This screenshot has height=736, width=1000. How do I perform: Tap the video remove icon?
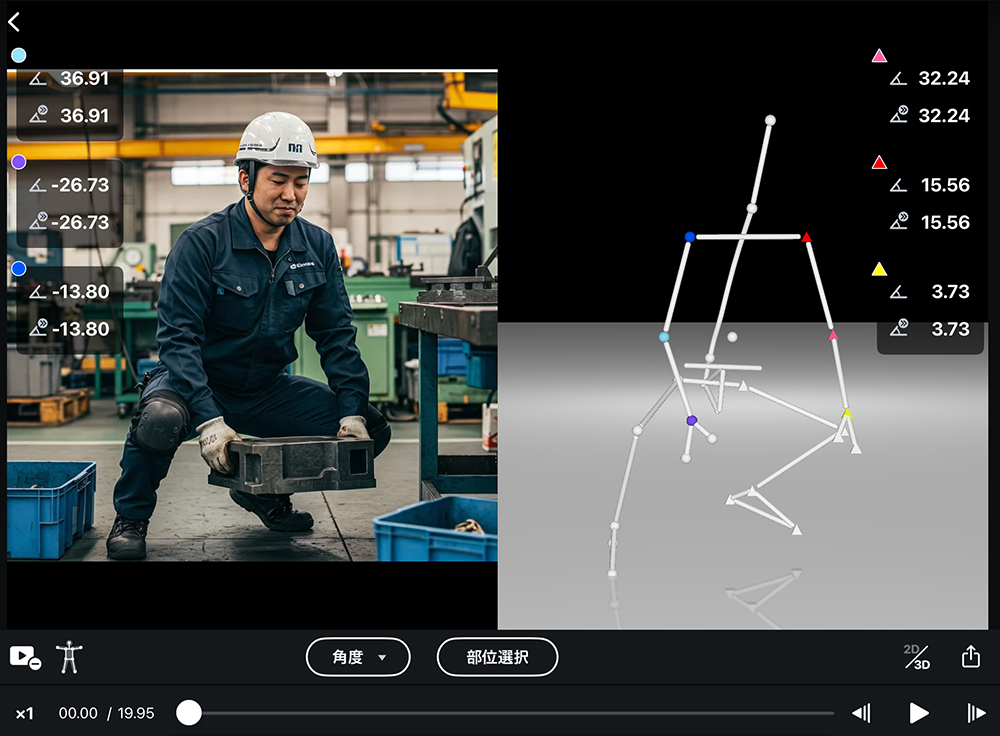[x=26, y=658]
